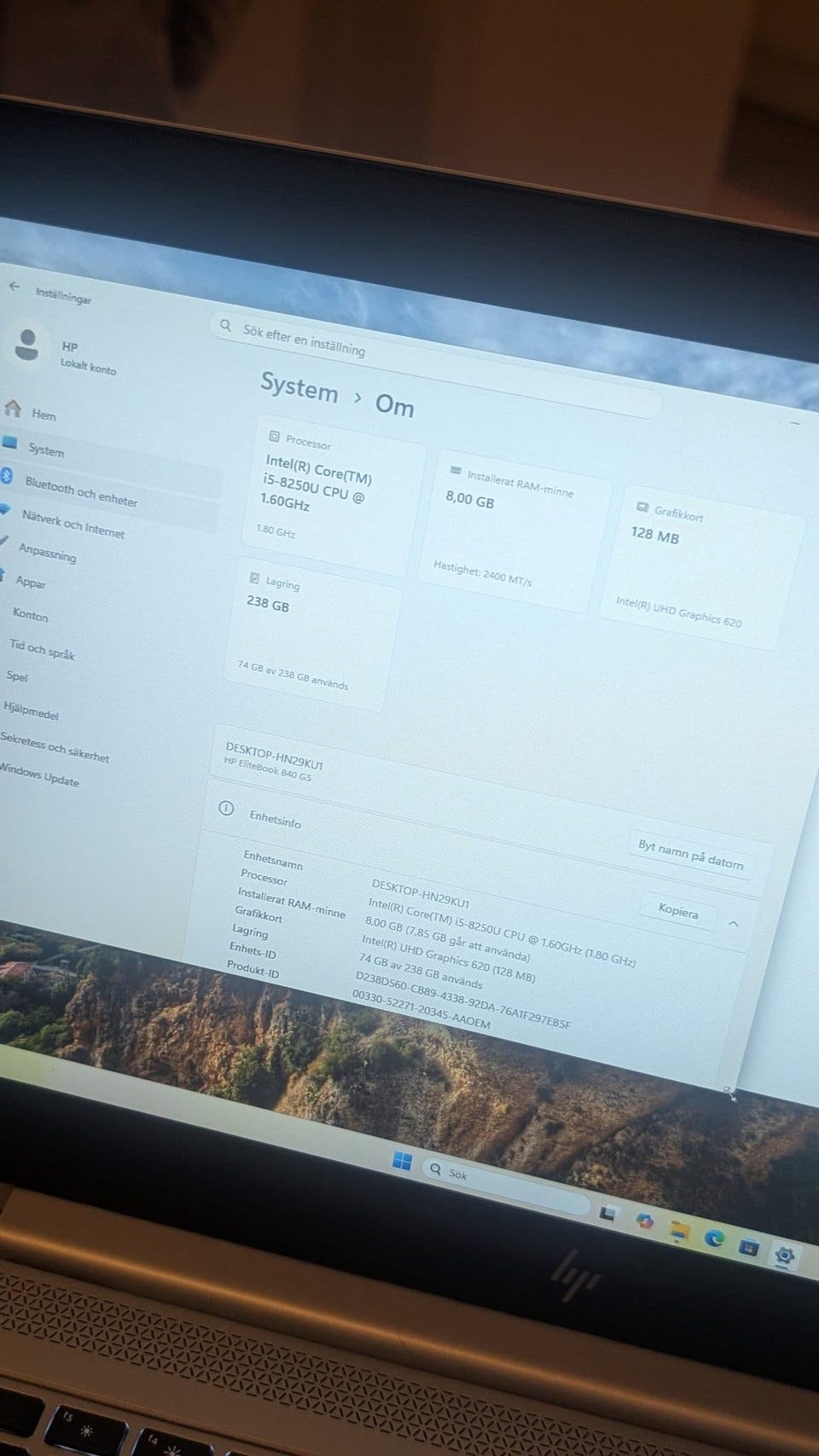Click Installerat RAM-minne row label
Image resolution: width=819 pixels, height=1456 pixels.
point(291,902)
